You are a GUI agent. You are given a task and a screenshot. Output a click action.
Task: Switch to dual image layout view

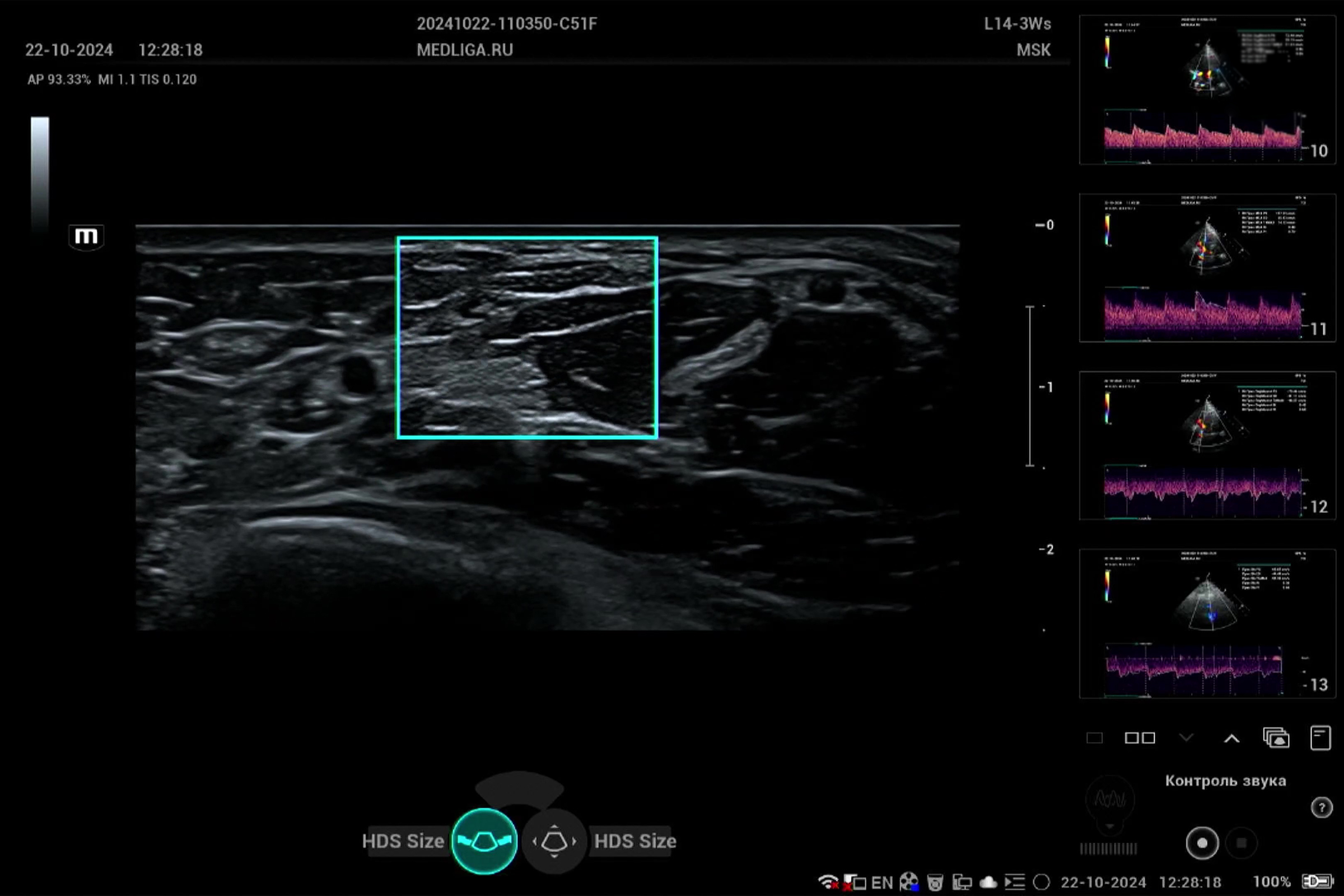point(1140,738)
